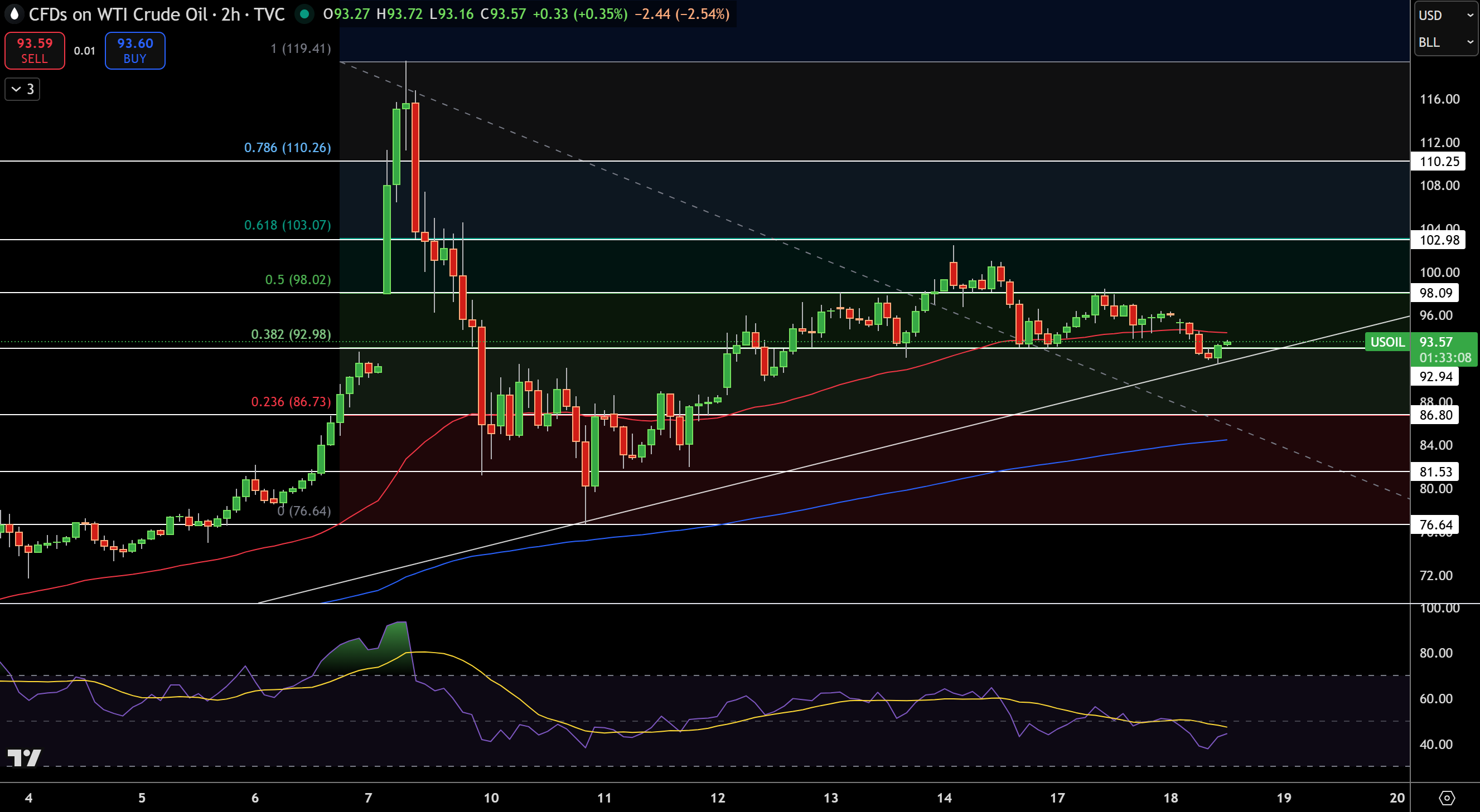The image size is (1480, 812).
Task: Open the BLL unit dropdown
Action: (x=1445, y=42)
